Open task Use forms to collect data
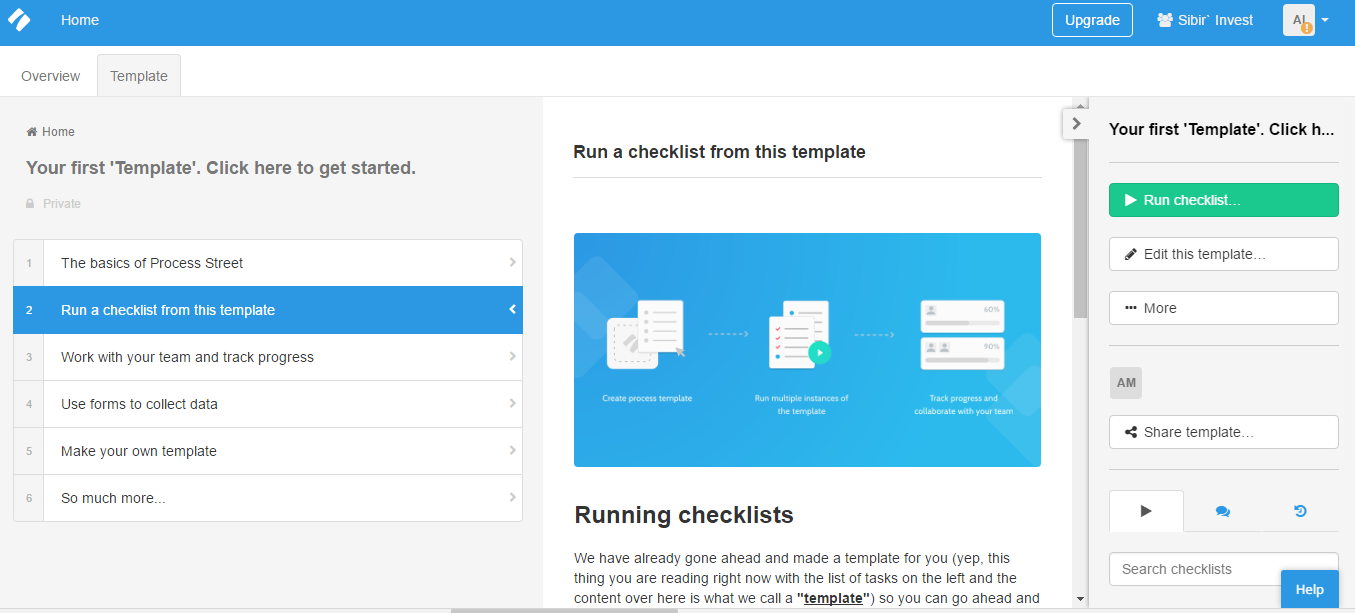This screenshot has width=1355, height=613. pos(268,404)
